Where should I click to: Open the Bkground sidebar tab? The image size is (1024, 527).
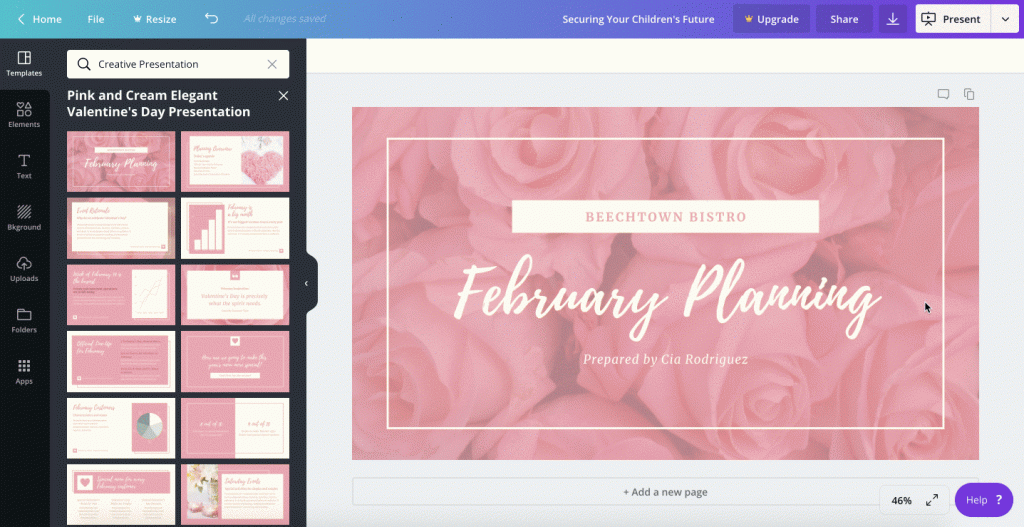coord(24,218)
